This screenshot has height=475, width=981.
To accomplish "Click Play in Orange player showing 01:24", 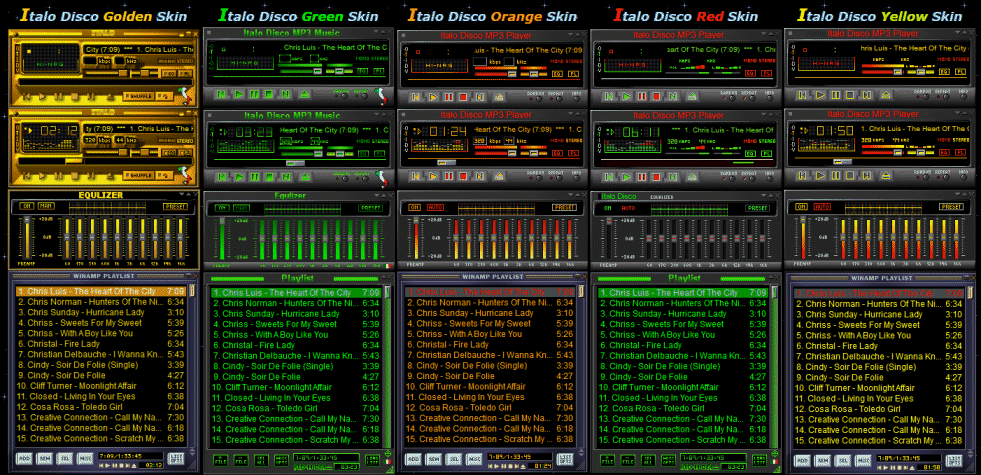I will [433, 176].
